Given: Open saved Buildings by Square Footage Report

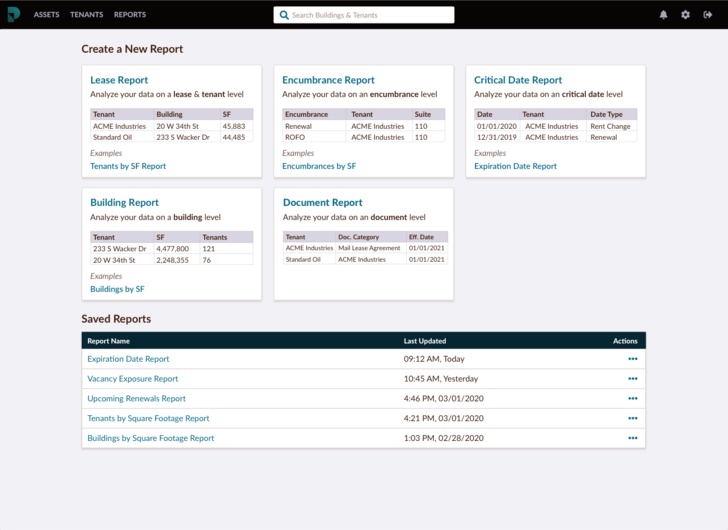Looking at the screenshot, I should 150,438.
